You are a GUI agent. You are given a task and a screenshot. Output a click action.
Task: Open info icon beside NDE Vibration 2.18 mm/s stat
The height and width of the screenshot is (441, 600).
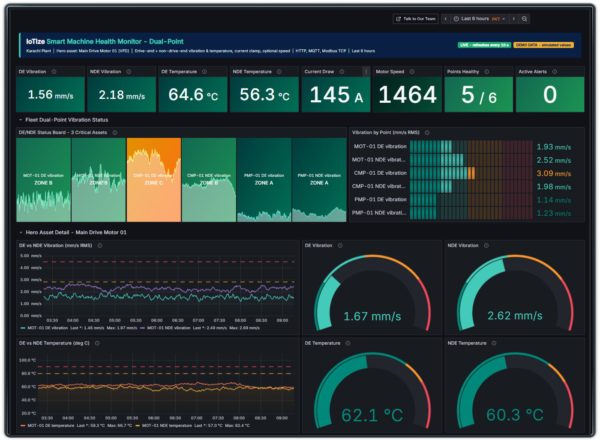pyautogui.click(x=129, y=72)
